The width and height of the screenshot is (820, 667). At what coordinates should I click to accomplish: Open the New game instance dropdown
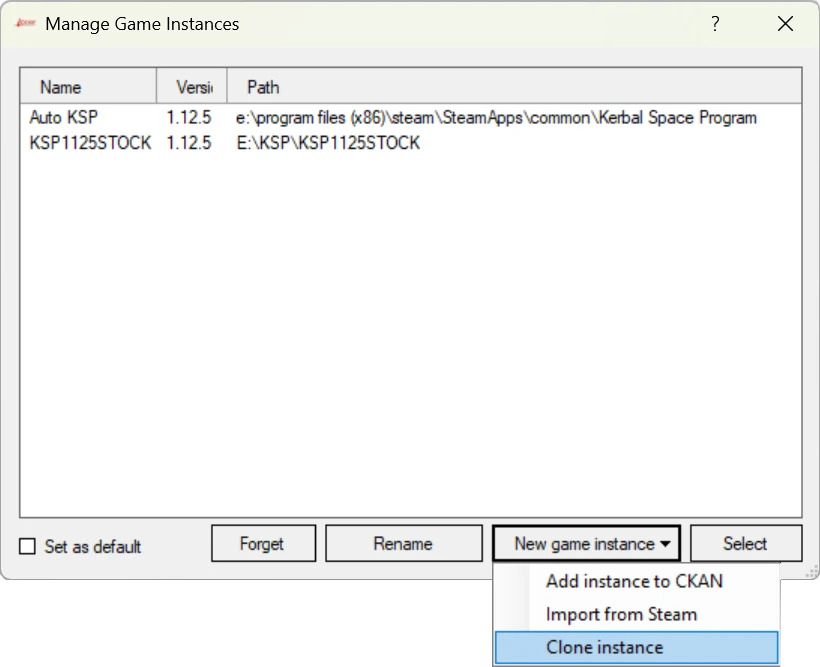pyautogui.click(x=586, y=544)
